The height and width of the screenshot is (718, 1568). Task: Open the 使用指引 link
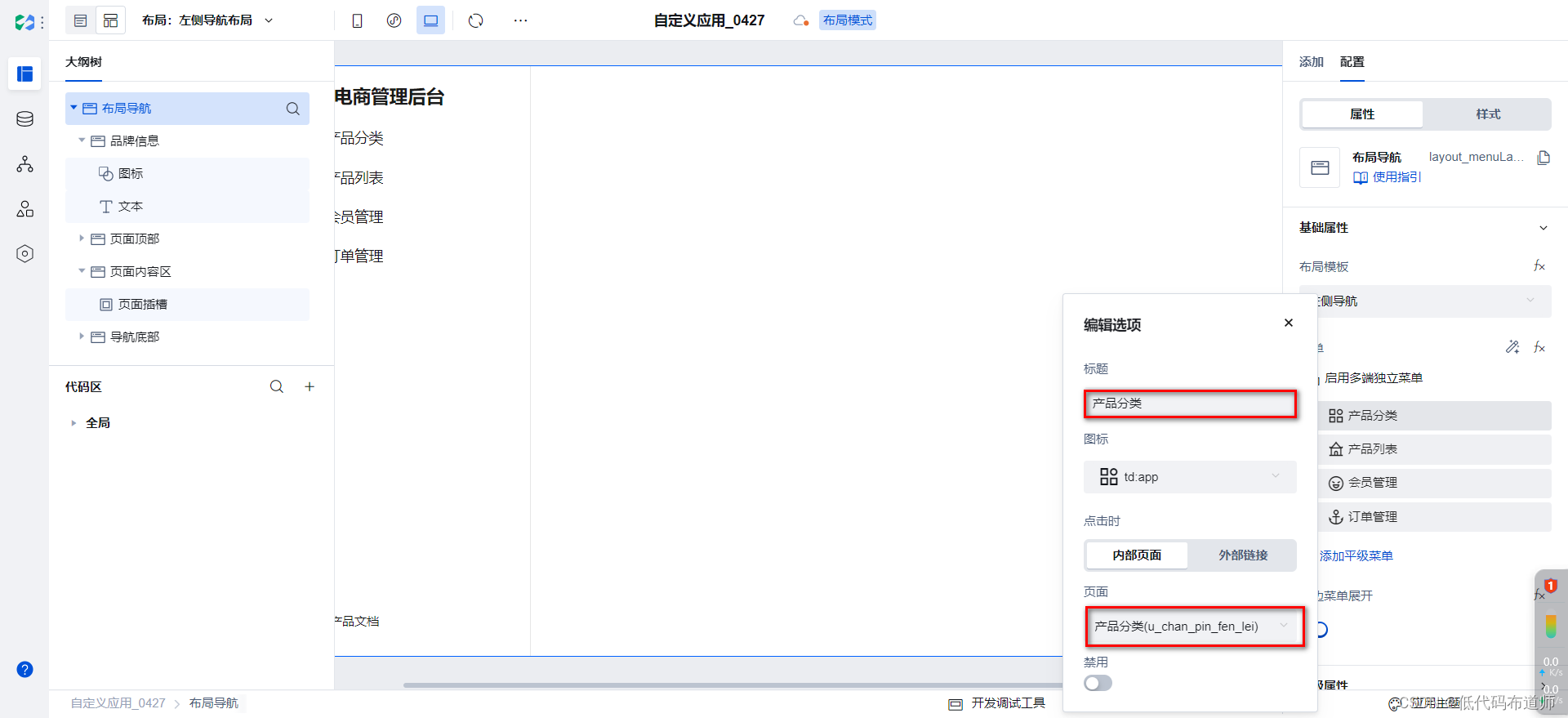(1387, 177)
